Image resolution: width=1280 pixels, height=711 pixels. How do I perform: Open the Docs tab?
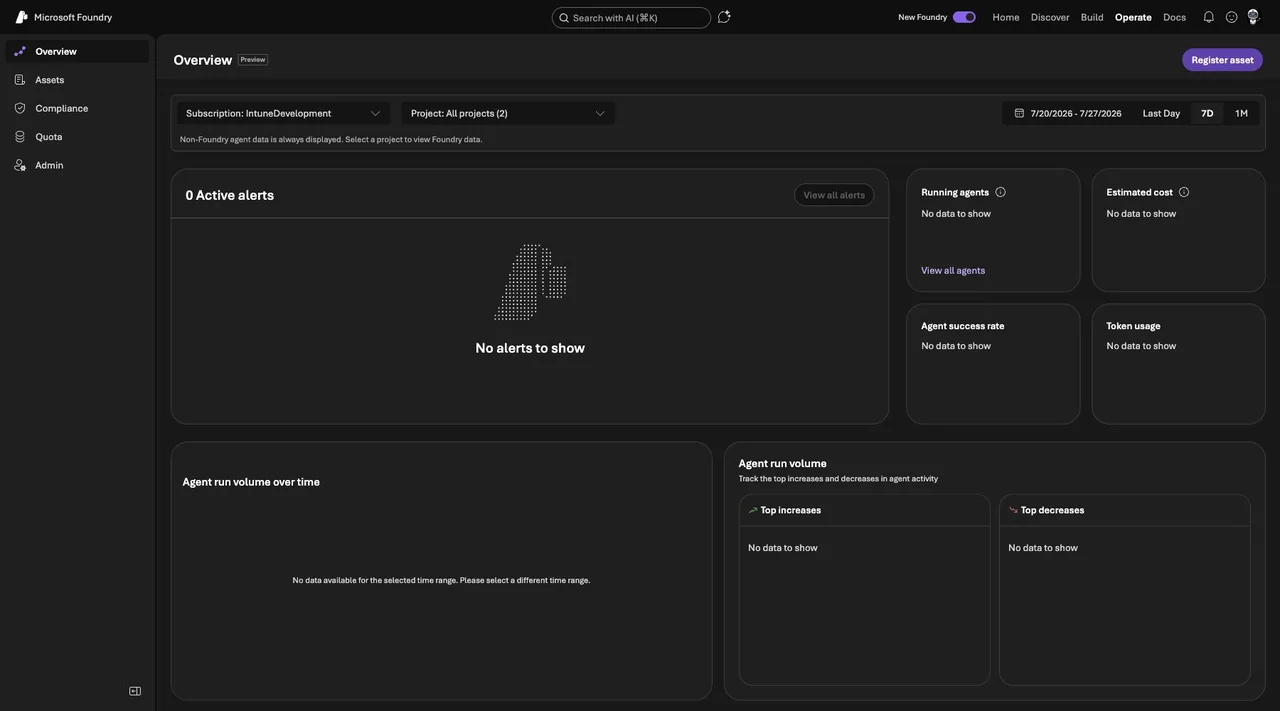point(1174,17)
